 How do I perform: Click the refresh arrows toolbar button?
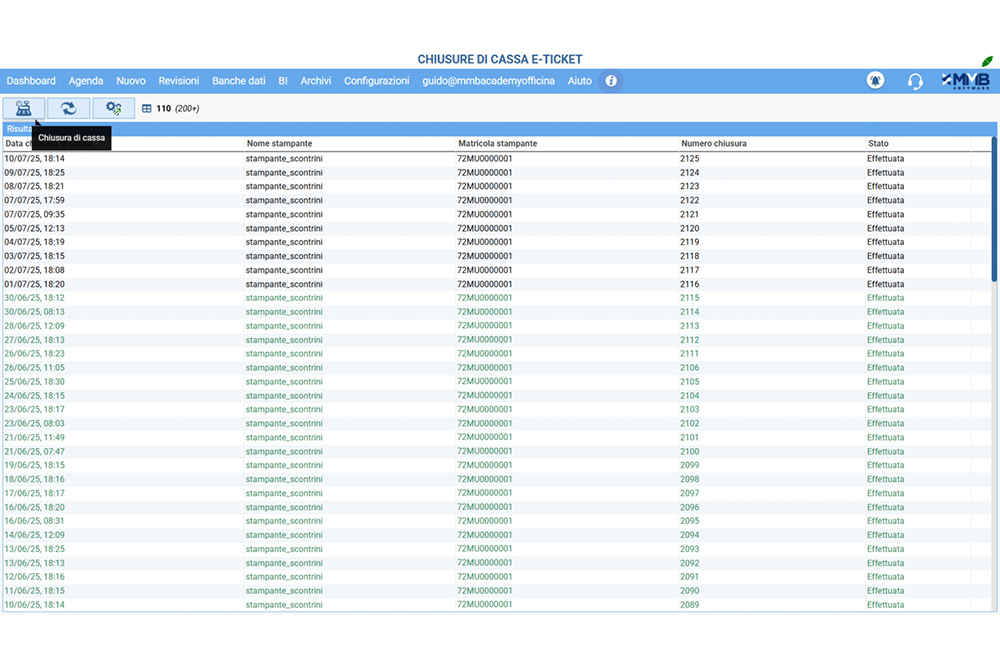coord(68,108)
